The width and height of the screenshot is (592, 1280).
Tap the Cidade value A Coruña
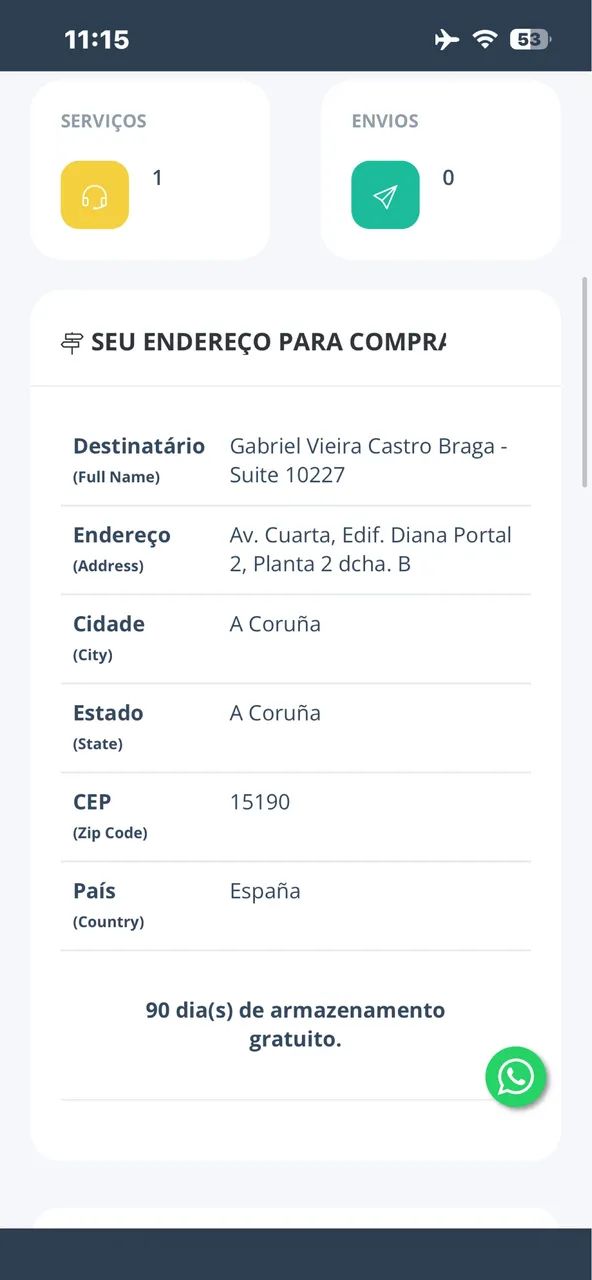(275, 624)
